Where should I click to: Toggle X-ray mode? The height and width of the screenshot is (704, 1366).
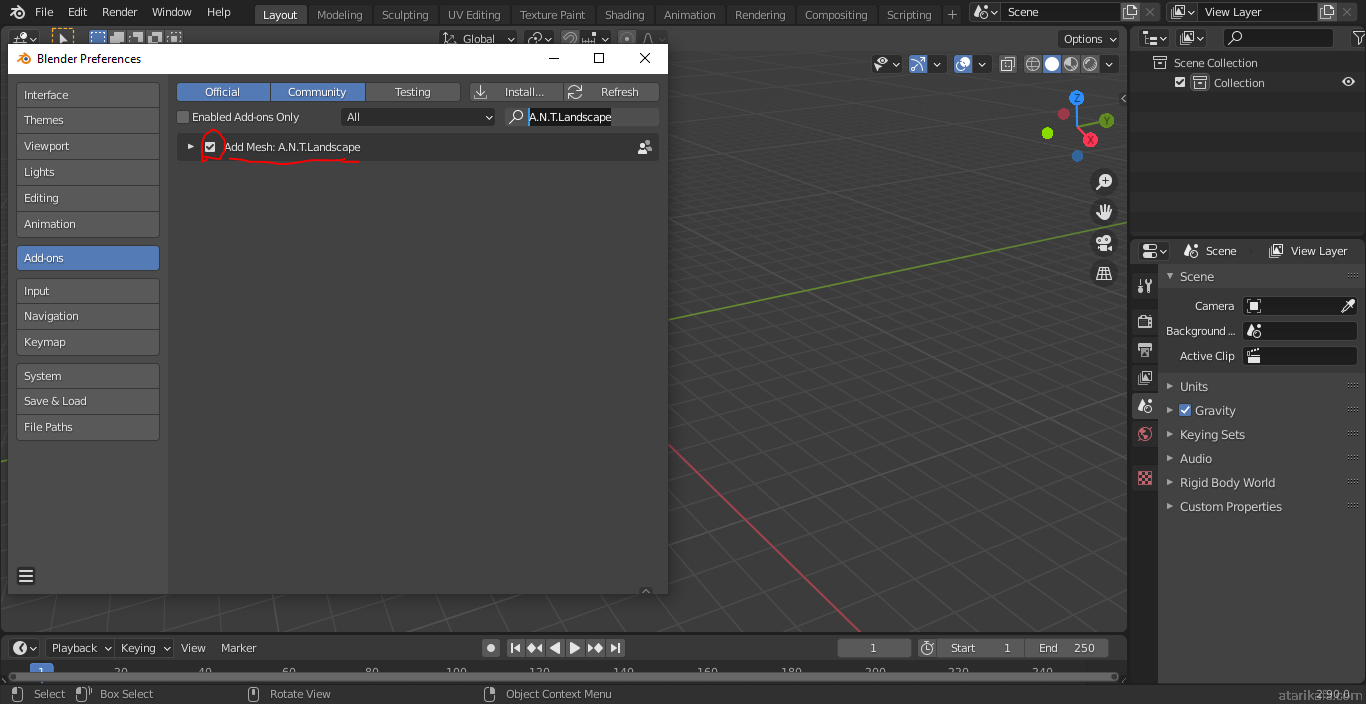pyautogui.click(x=1007, y=64)
